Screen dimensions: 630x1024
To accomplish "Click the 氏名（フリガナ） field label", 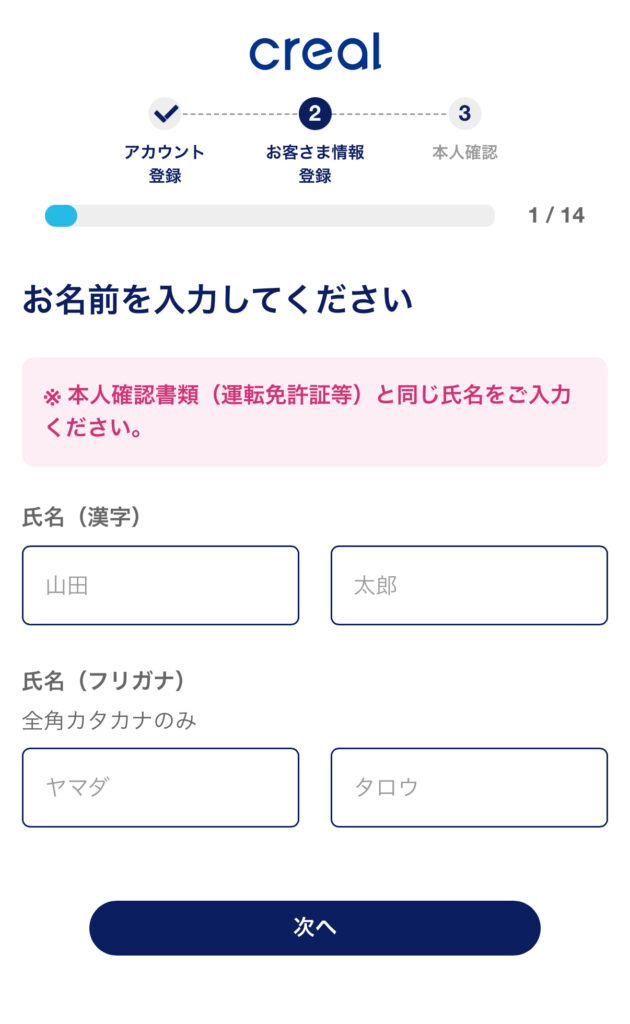I will pos(104,681).
